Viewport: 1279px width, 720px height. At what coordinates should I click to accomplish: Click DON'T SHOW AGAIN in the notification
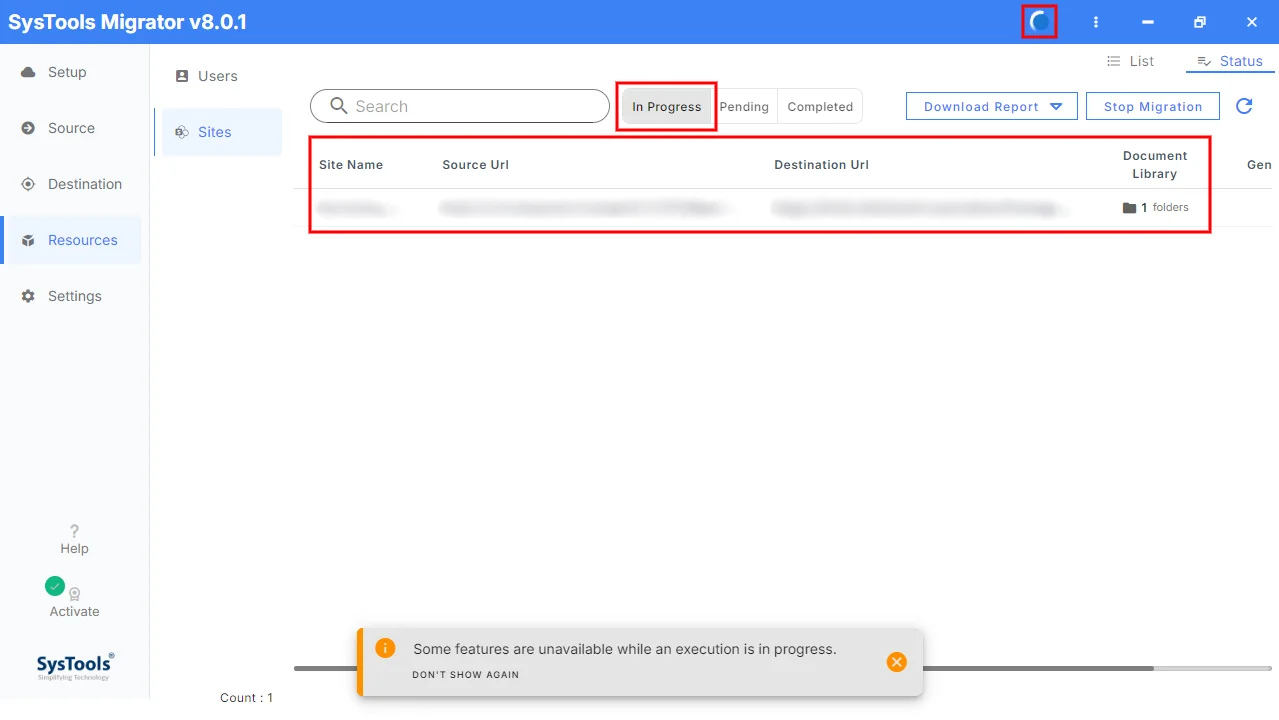[466, 675]
